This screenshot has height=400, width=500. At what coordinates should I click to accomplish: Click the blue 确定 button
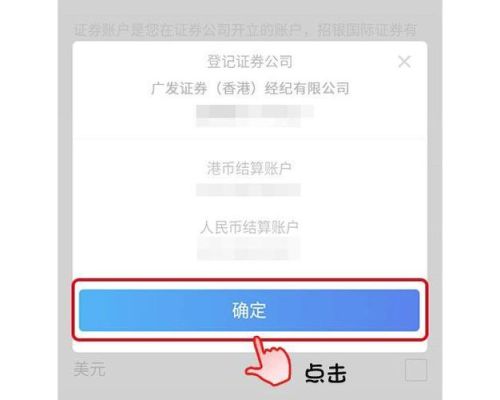249,310
